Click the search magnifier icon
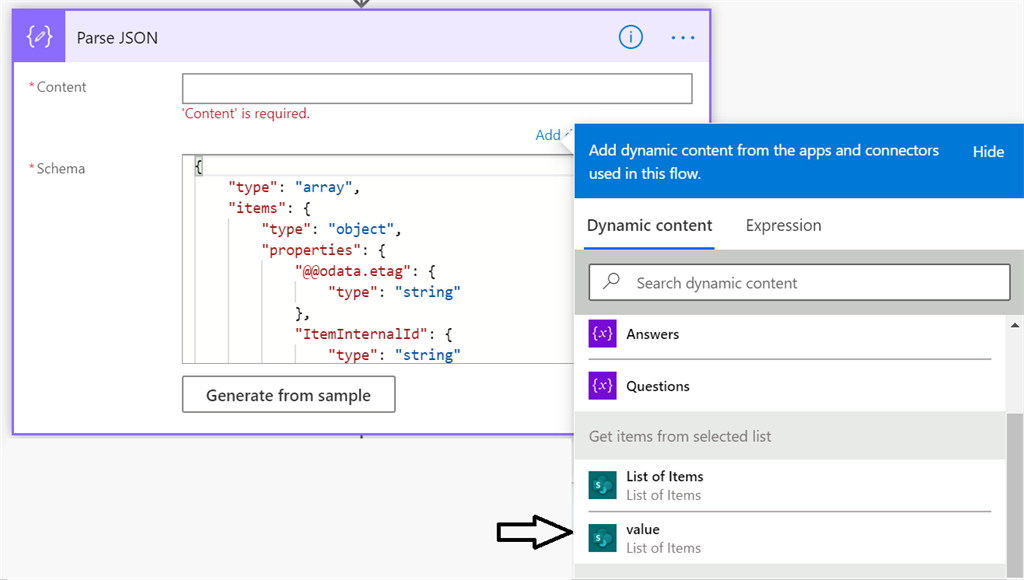 [610, 282]
